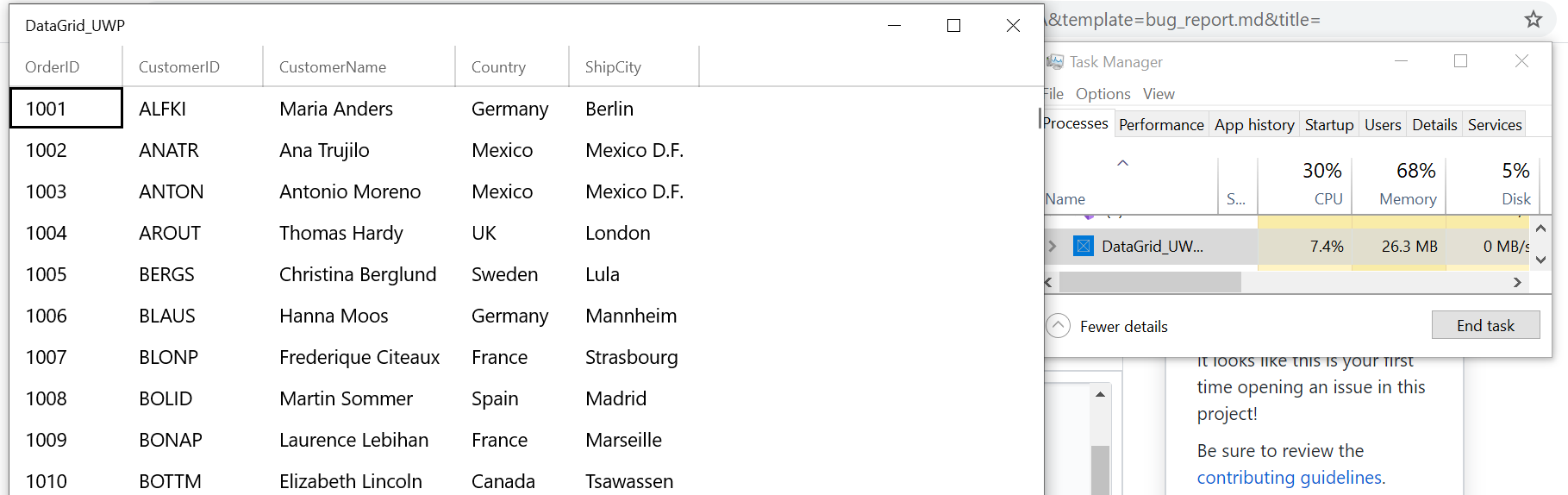Click the Marseille ship city cell
1568x495 pixels.
click(634, 440)
